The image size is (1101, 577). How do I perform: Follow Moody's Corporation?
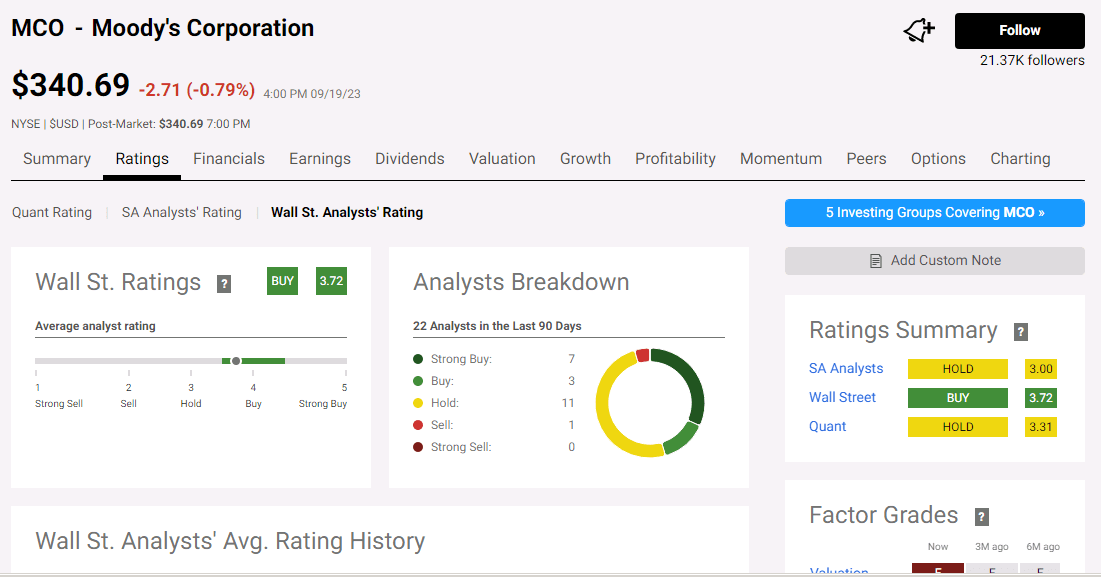[x=1020, y=30]
